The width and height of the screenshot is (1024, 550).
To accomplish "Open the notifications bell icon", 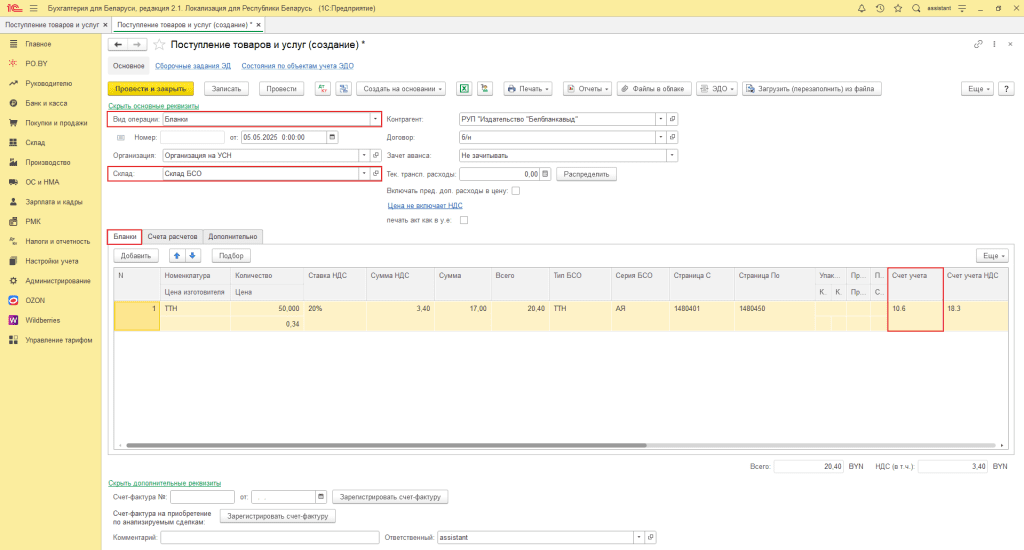I will click(861, 8).
